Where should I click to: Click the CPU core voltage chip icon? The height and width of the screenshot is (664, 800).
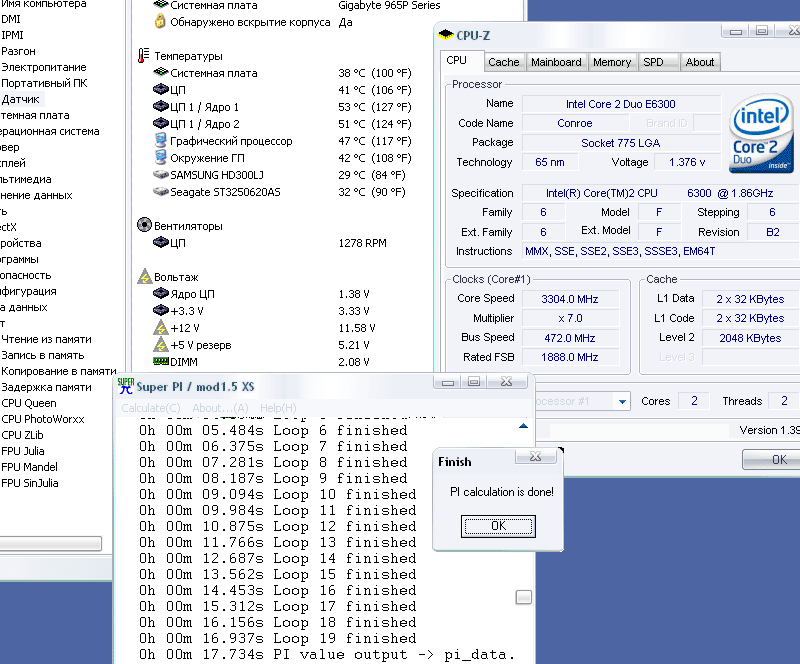pyautogui.click(x=161, y=293)
